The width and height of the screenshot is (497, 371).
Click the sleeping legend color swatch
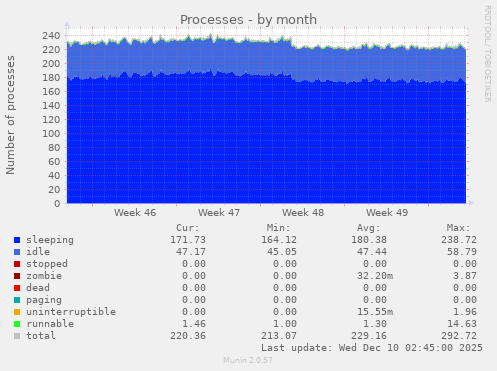(17, 240)
